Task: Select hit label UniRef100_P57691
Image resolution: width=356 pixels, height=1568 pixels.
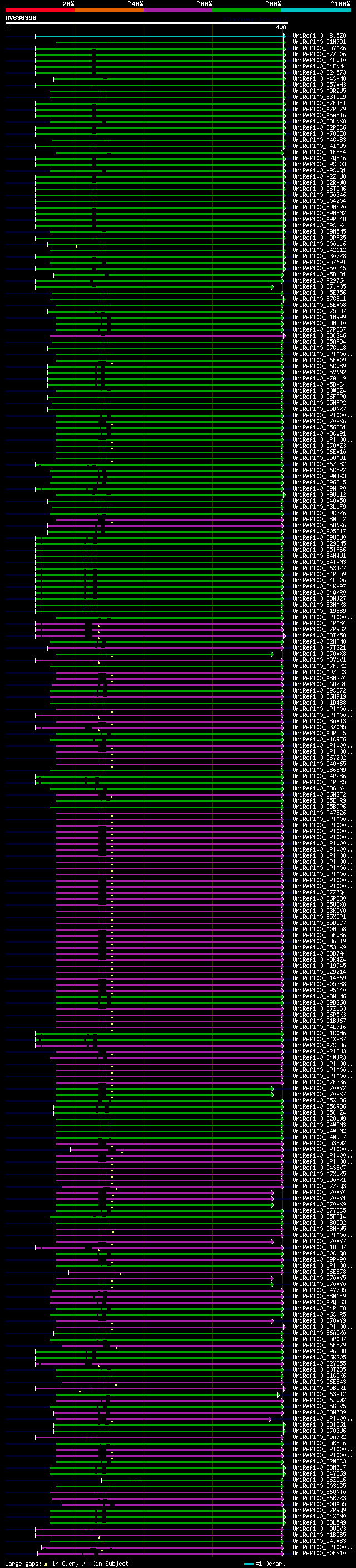Action: point(319,263)
